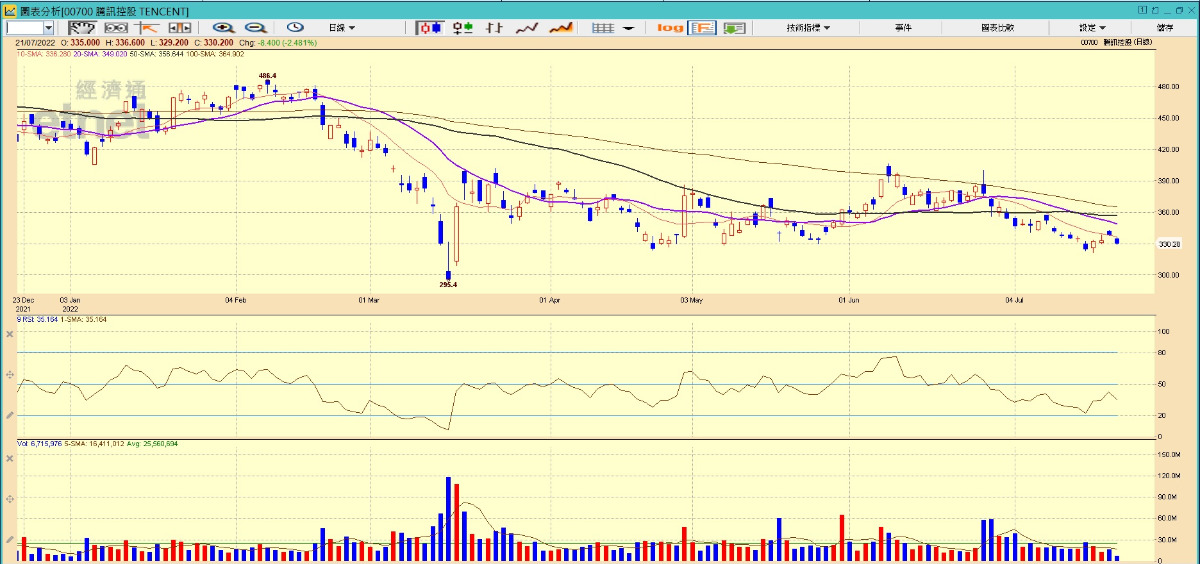Select the hand pan tool
The height and width of the screenshot is (564, 1200).
point(81,28)
